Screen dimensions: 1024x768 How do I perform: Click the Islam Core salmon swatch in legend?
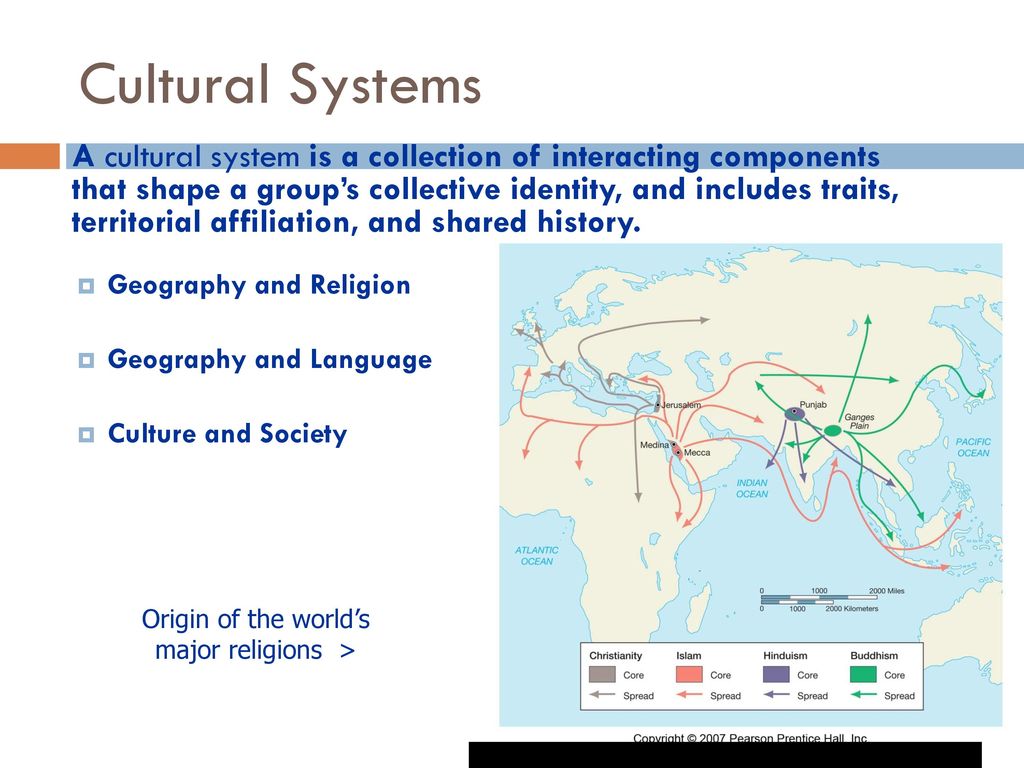(x=689, y=675)
